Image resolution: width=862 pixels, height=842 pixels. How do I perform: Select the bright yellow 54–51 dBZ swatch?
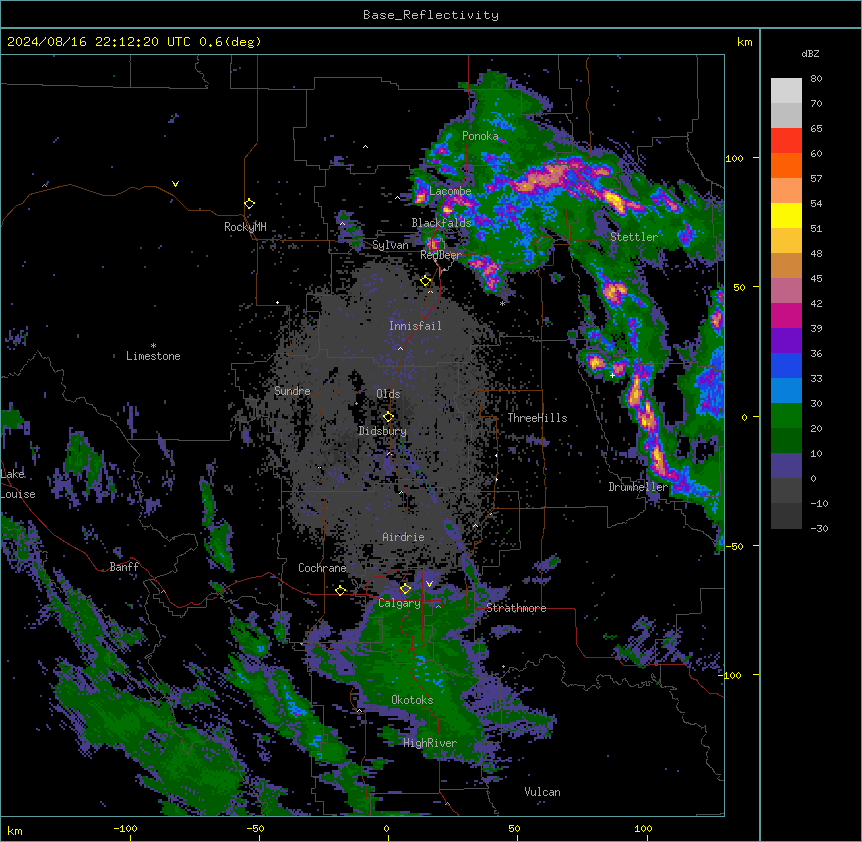tap(786, 215)
